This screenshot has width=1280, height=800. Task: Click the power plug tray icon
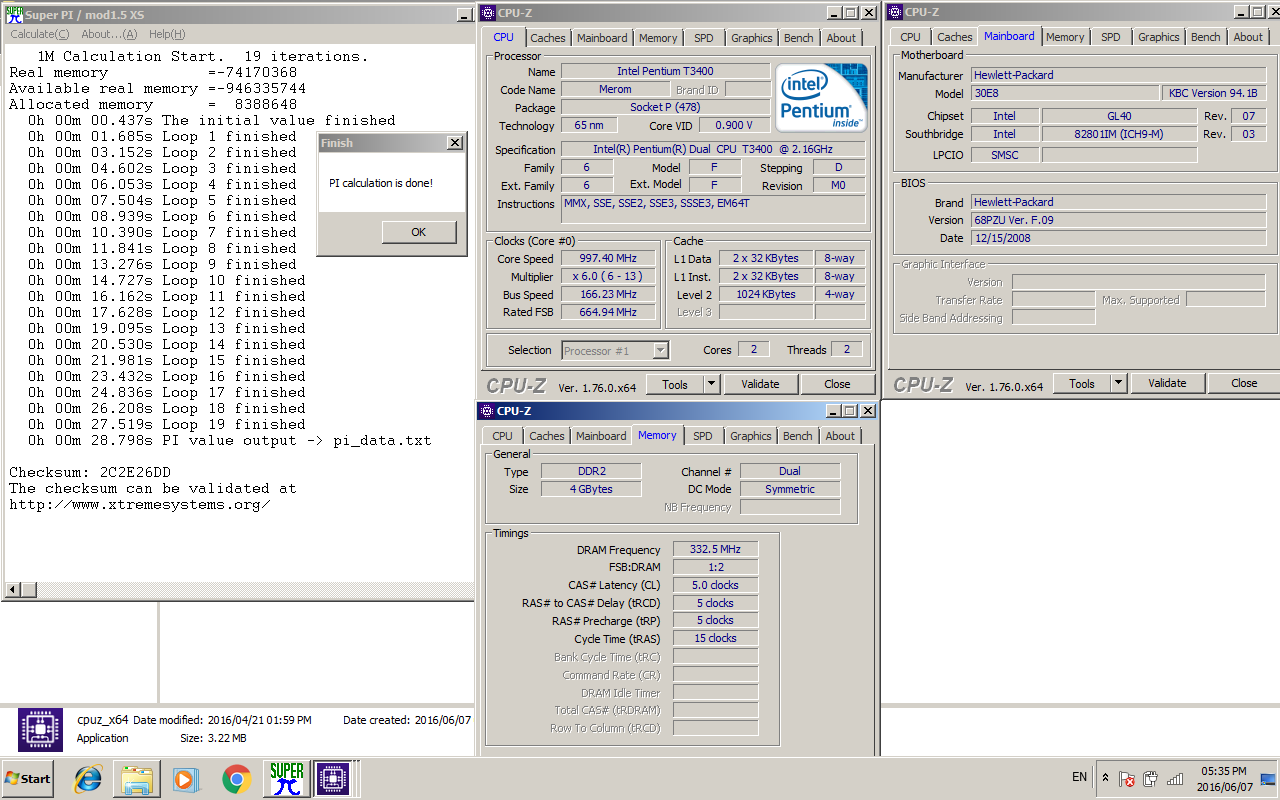click(1151, 779)
